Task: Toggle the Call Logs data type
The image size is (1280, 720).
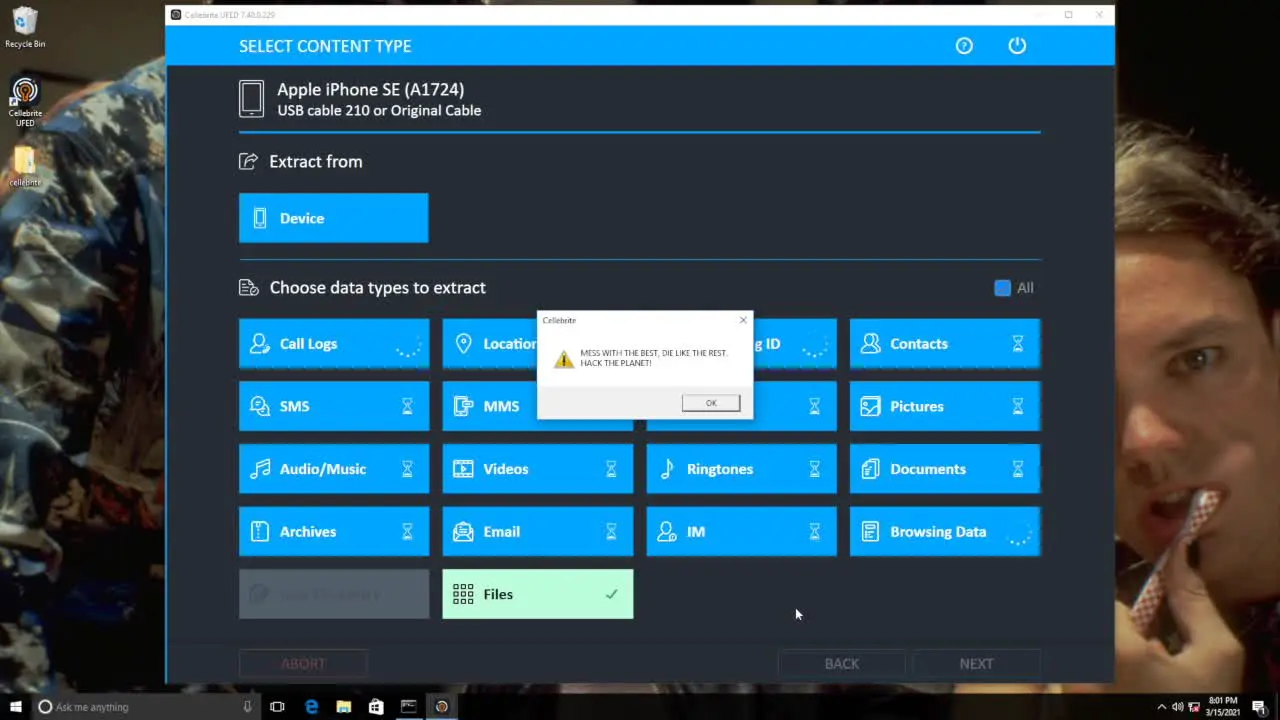Action: click(333, 344)
